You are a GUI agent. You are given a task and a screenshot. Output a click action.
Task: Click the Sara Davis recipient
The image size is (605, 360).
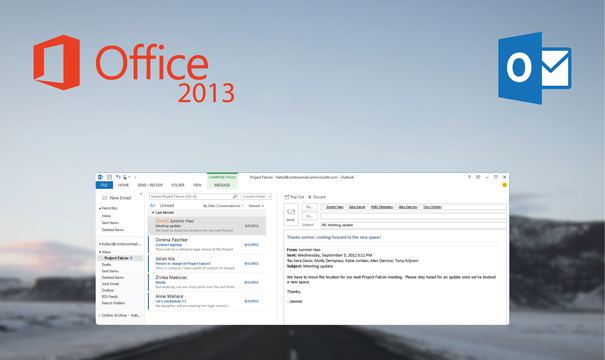pos(357,207)
